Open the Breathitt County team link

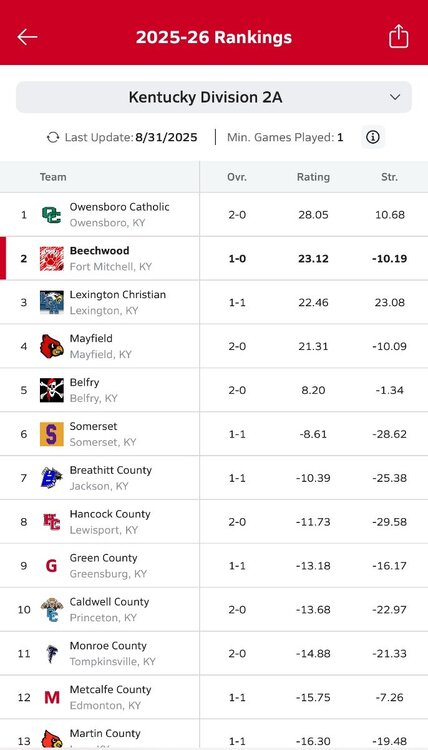(x=110, y=470)
